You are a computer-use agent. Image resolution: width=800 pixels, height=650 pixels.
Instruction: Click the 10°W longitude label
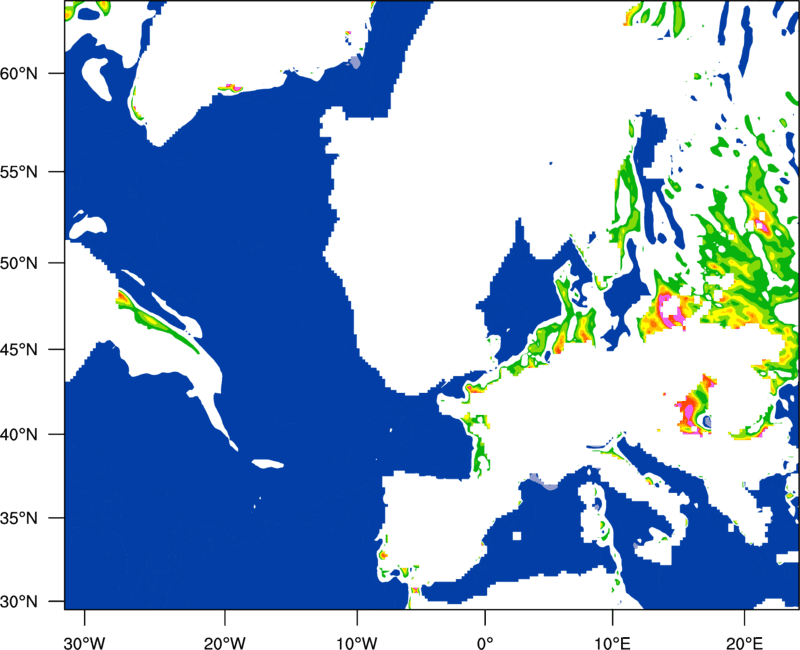357,642
